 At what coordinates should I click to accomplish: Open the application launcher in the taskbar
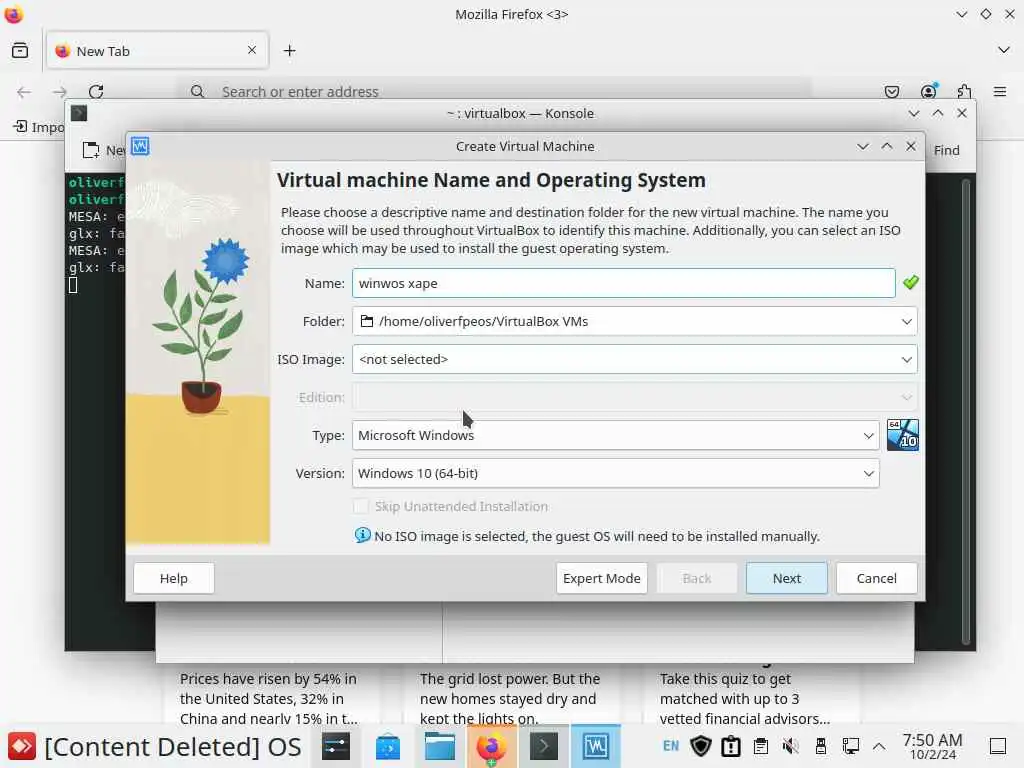(22, 746)
